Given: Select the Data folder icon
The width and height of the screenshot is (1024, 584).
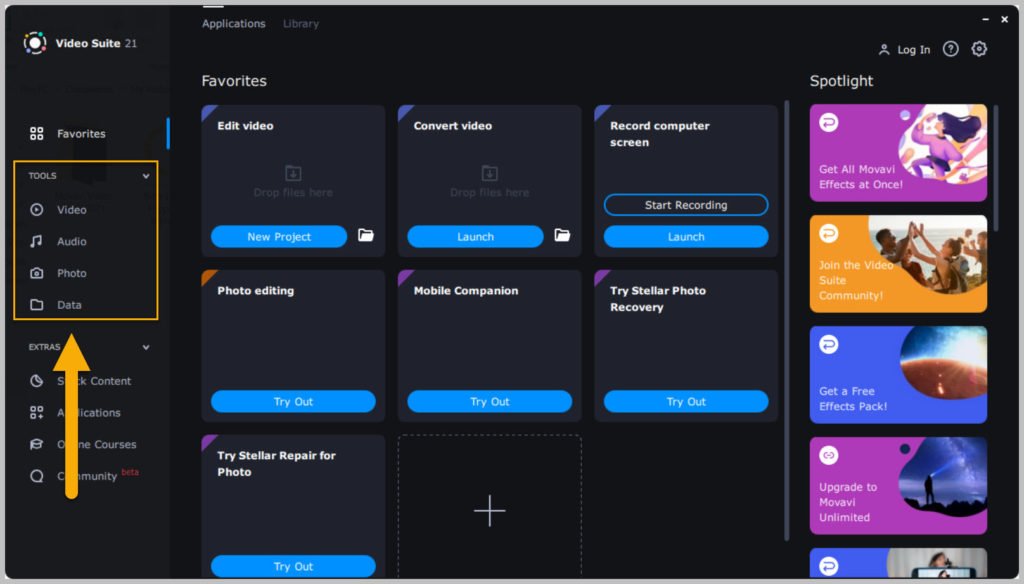Looking at the screenshot, I should point(37,304).
